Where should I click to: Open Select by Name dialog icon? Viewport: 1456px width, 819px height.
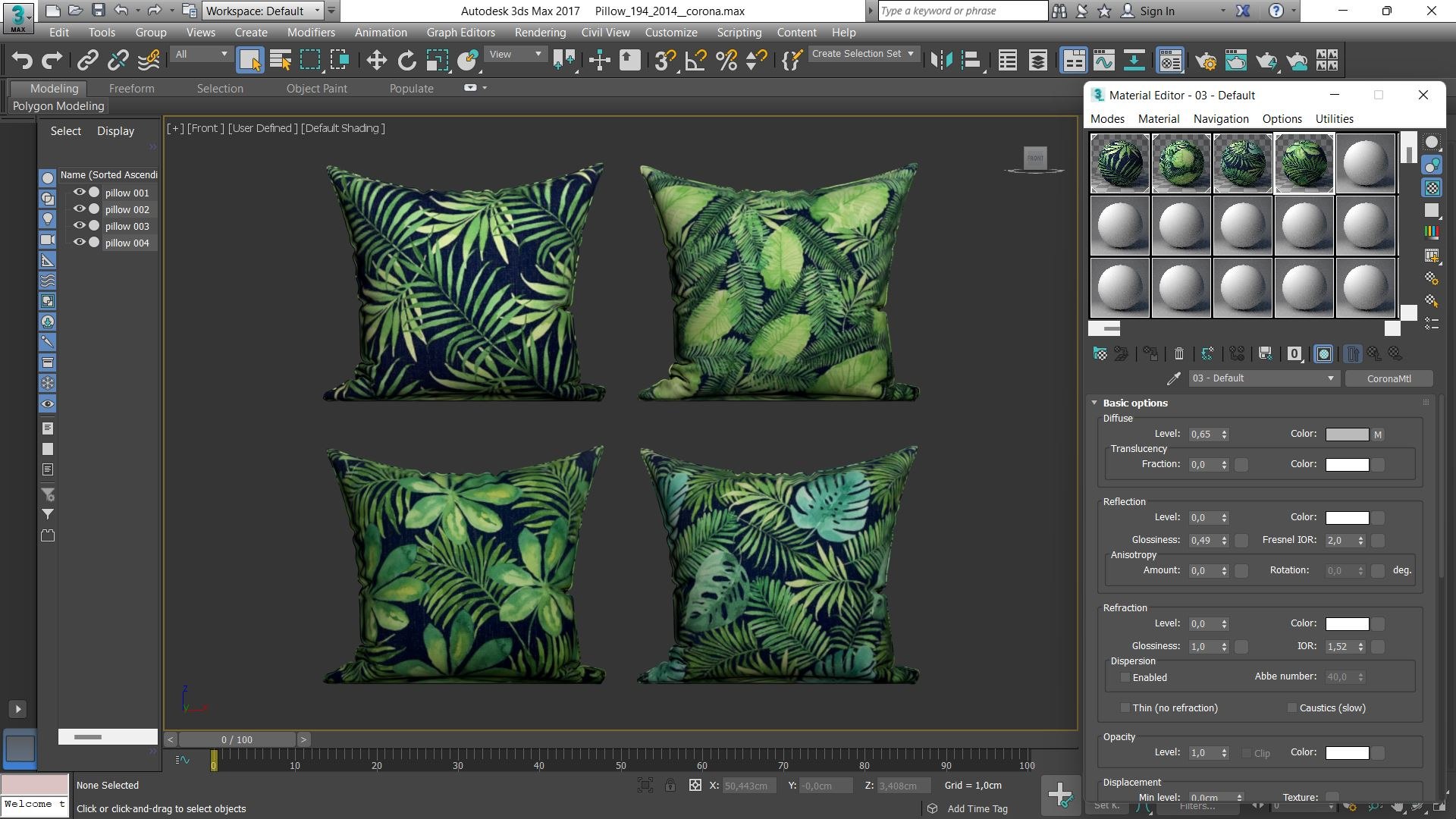click(x=280, y=61)
